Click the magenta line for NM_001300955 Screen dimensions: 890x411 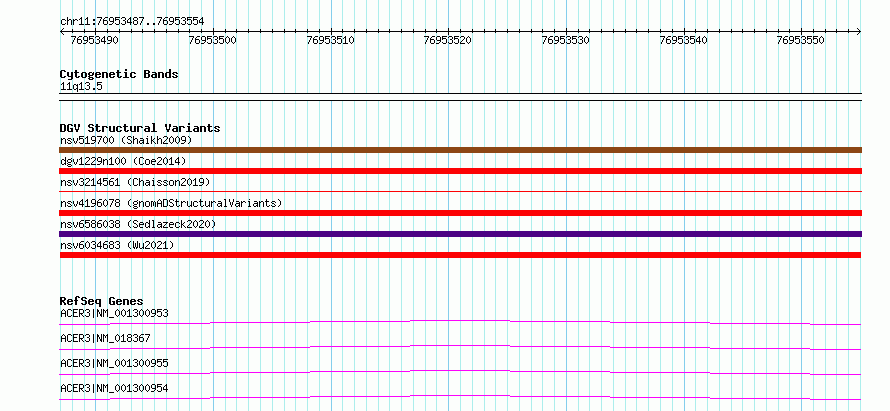click(x=460, y=372)
